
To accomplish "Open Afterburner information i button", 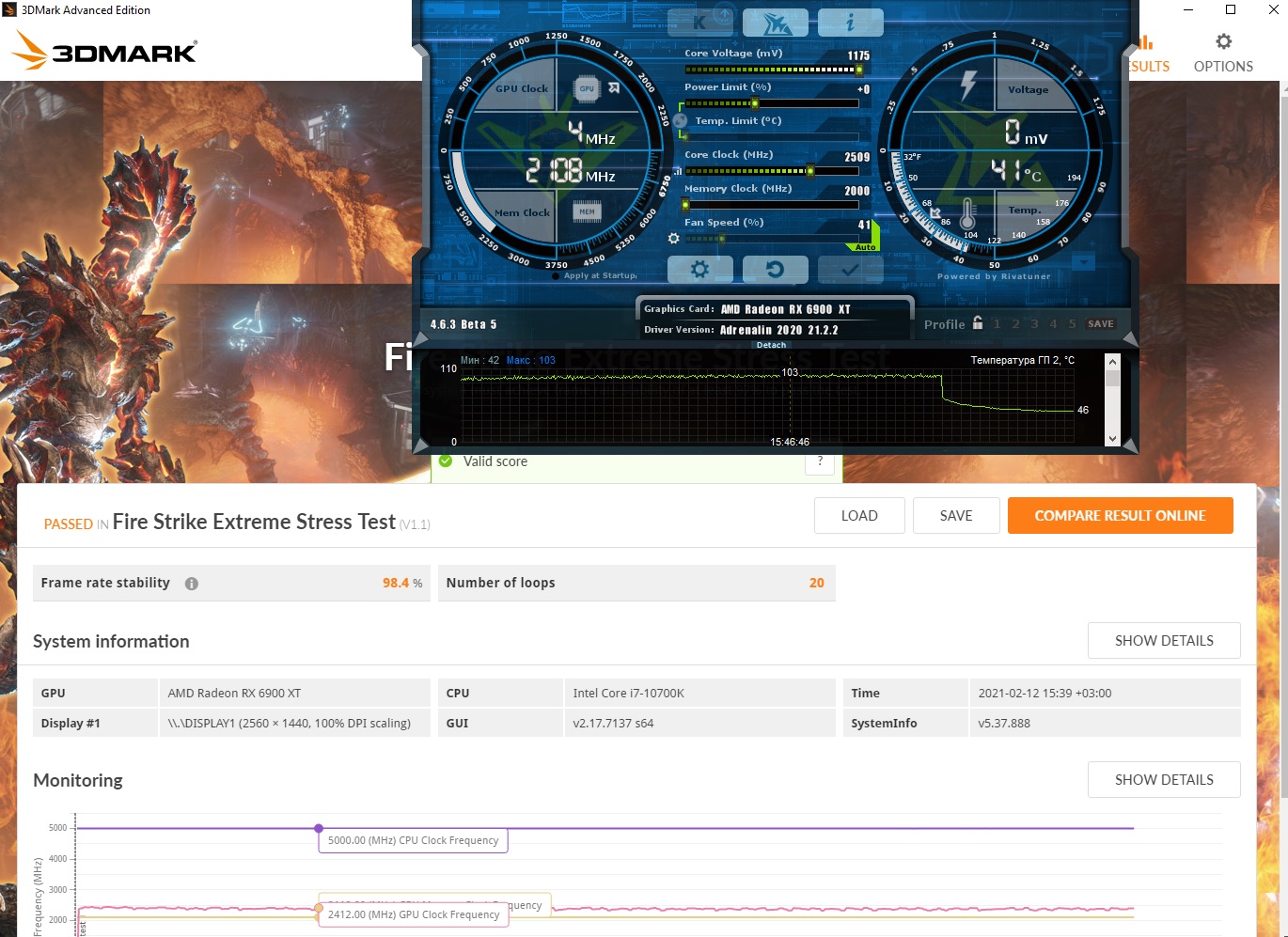I will pos(851,22).
